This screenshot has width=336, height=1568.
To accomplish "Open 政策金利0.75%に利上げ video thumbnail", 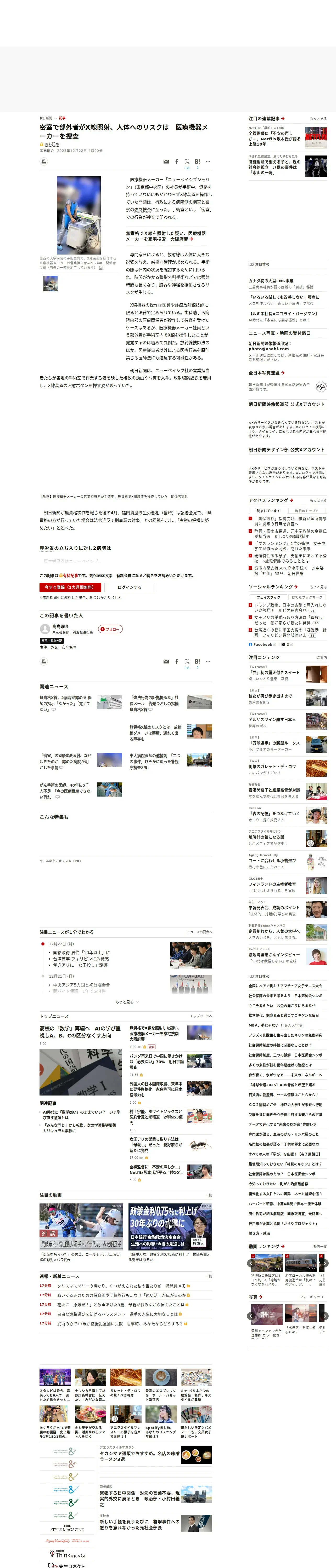I will point(170,1226).
